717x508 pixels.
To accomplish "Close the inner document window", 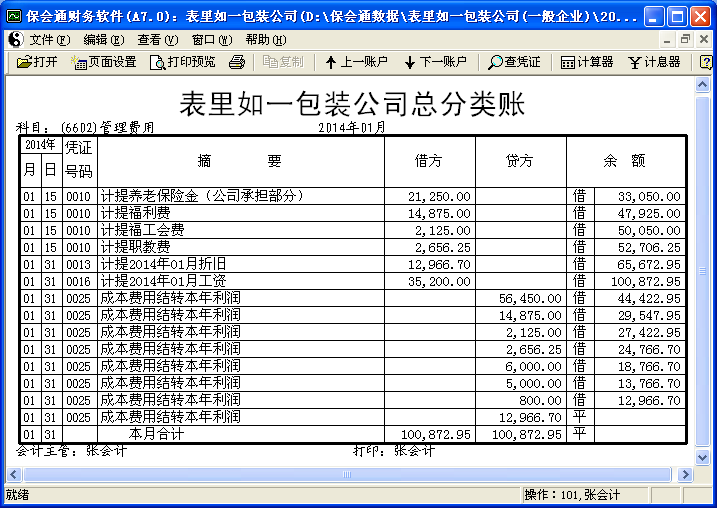I will tap(704, 39).
